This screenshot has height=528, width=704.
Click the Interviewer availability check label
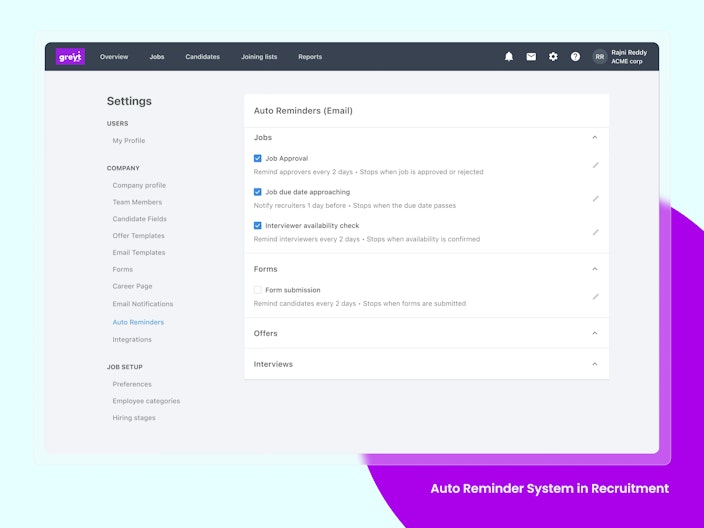(x=312, y=225)
